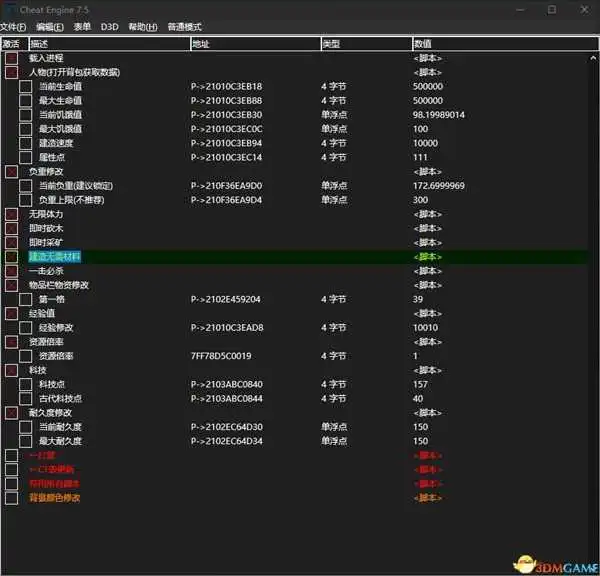Image resolution: width=600 pixels, height=576 pixels.
Task: Open the 编辑(E) menu
Action: (50, 27)
